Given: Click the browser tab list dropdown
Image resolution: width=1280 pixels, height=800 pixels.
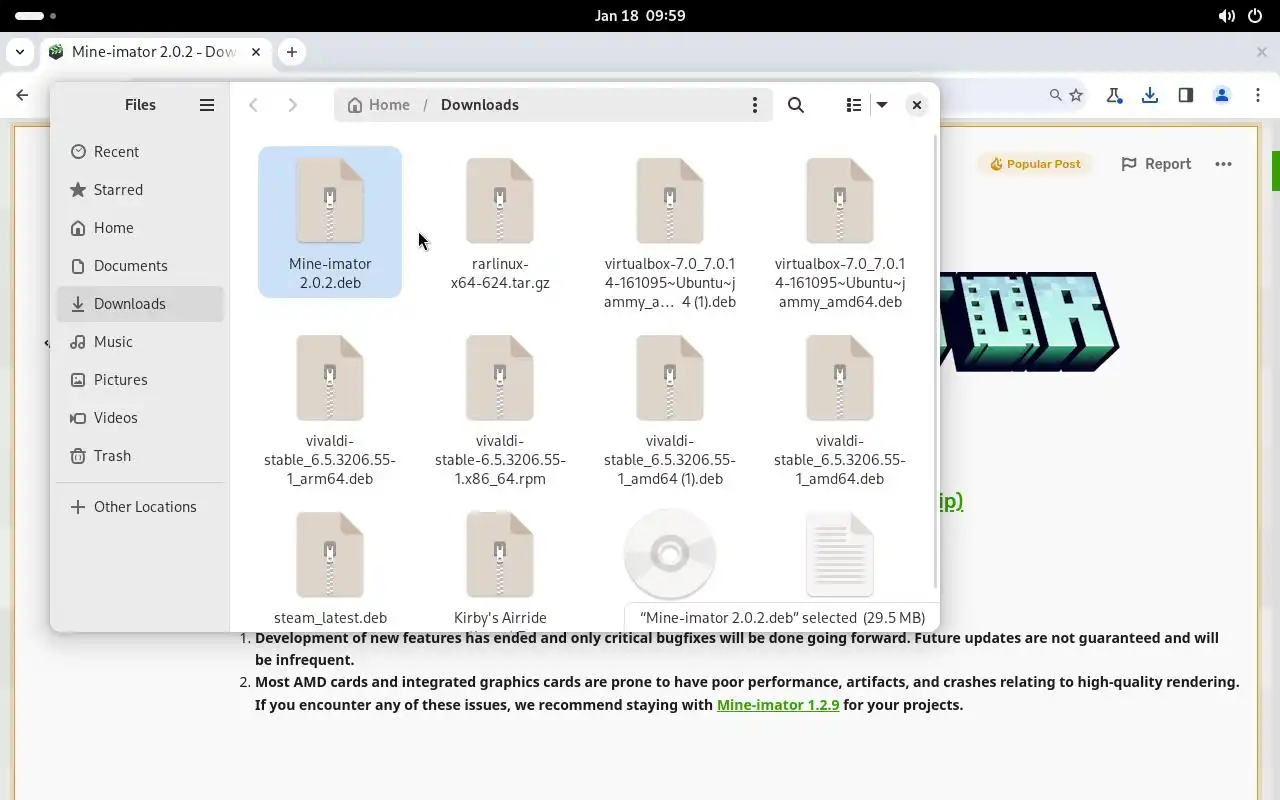Looking at the screenshot, I should click(20, 52).
